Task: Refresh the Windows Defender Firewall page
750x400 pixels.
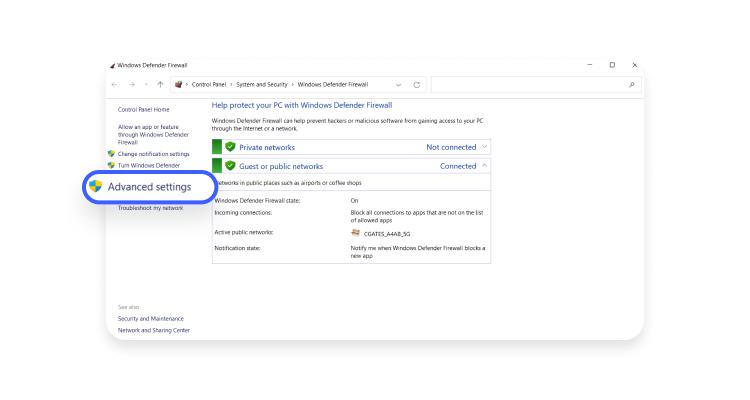Action: click(x=417, y=85)
